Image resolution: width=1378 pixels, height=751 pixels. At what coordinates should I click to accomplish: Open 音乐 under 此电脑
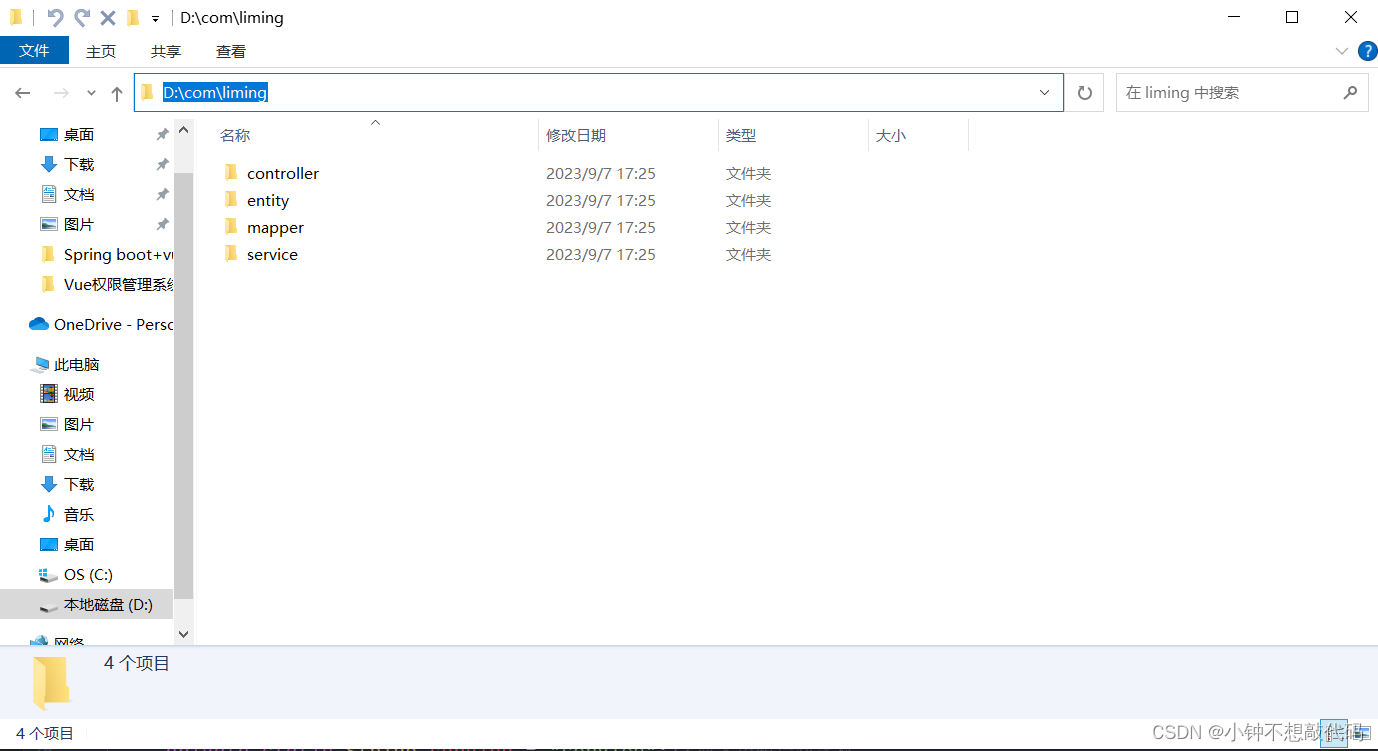[x=79, y=514]
